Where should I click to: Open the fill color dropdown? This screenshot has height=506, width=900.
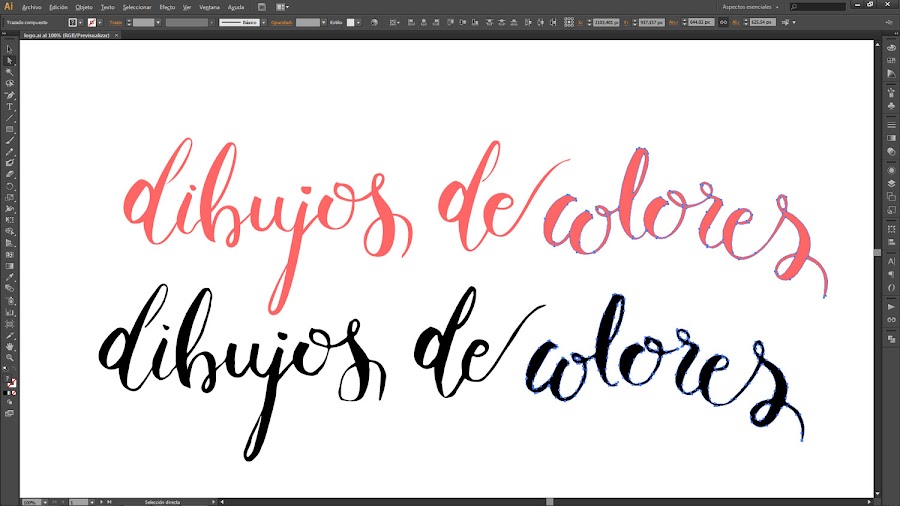point(80,22)
